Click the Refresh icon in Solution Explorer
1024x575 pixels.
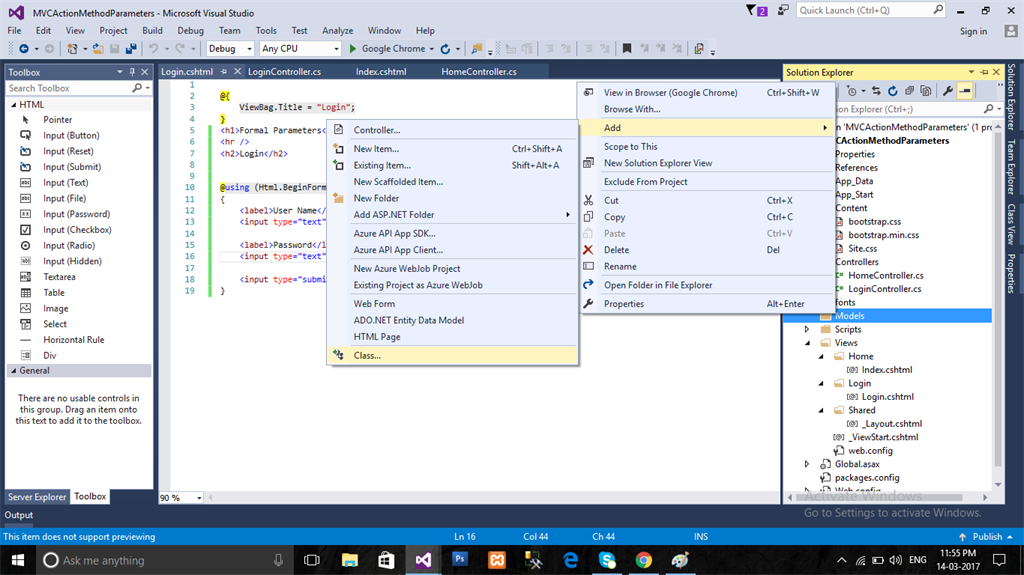[x=893, y=91]
